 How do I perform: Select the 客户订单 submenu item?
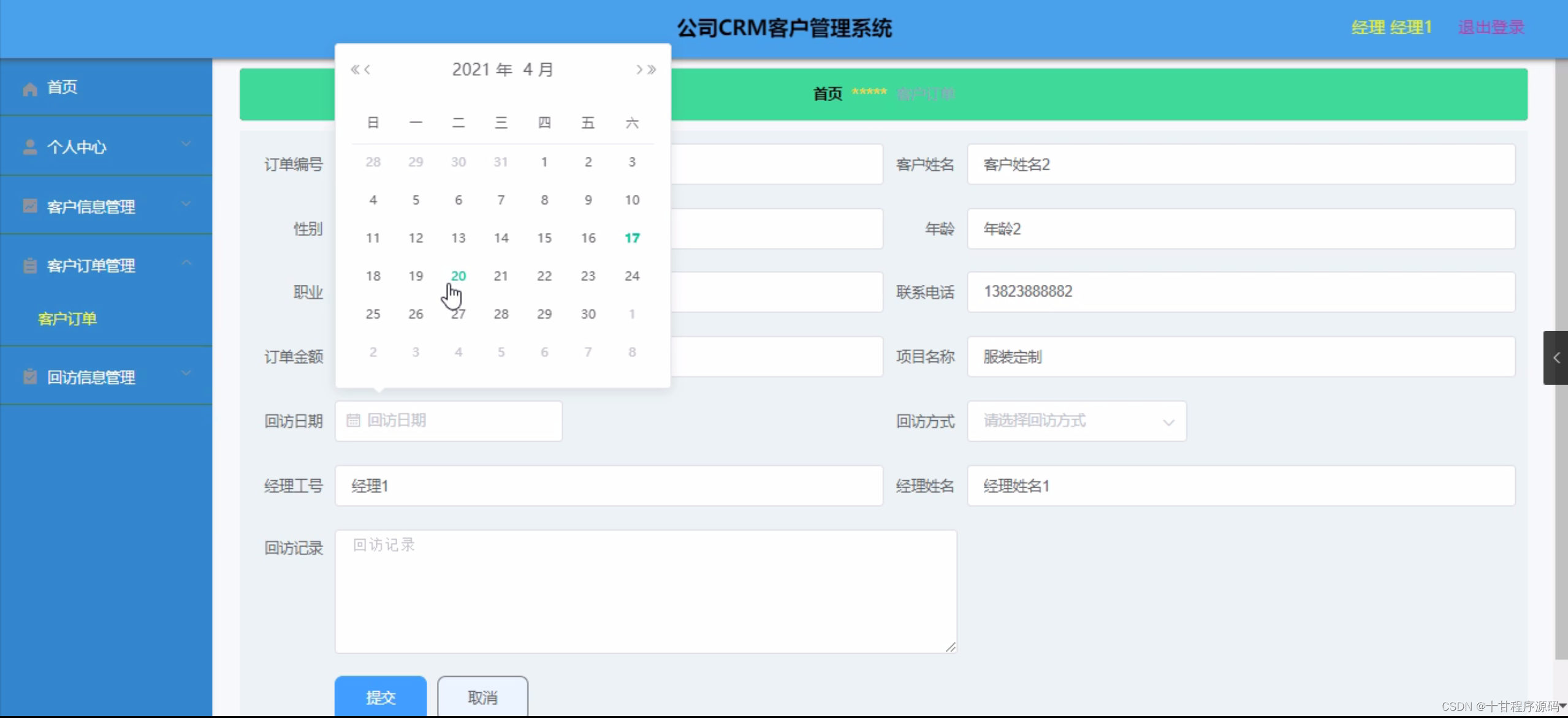(x=67, y=319)
